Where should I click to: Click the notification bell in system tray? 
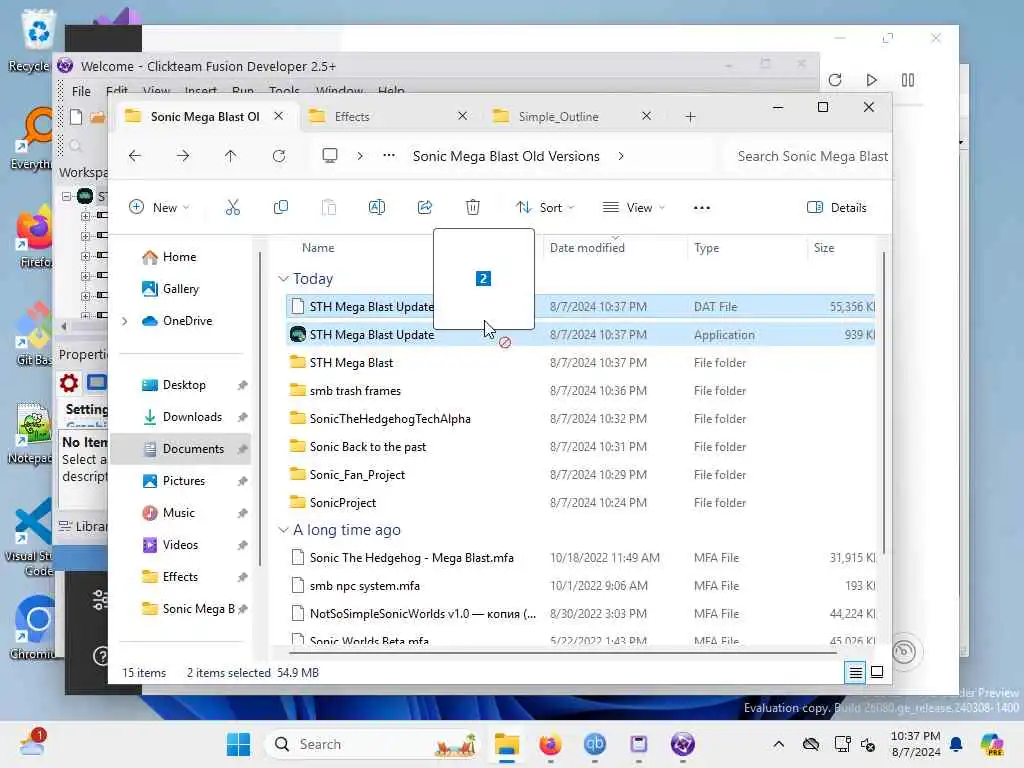click(x=956, y=744)
